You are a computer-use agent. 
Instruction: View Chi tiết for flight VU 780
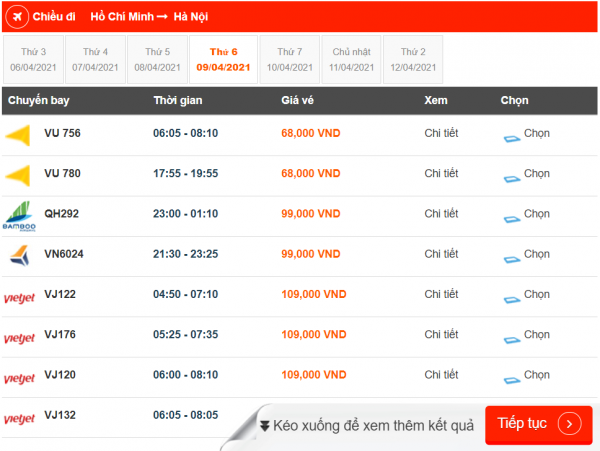click(x=441, y=173)
